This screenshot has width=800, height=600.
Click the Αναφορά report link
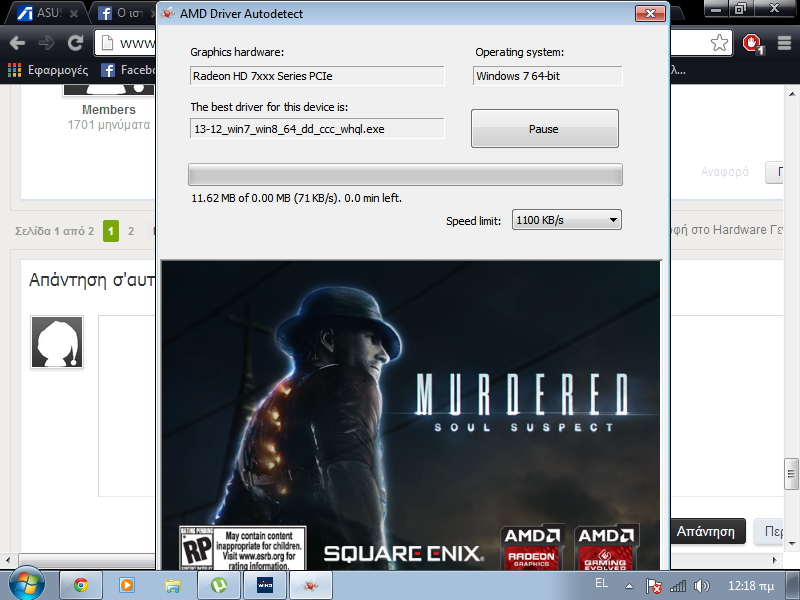[x=724, y=172]
